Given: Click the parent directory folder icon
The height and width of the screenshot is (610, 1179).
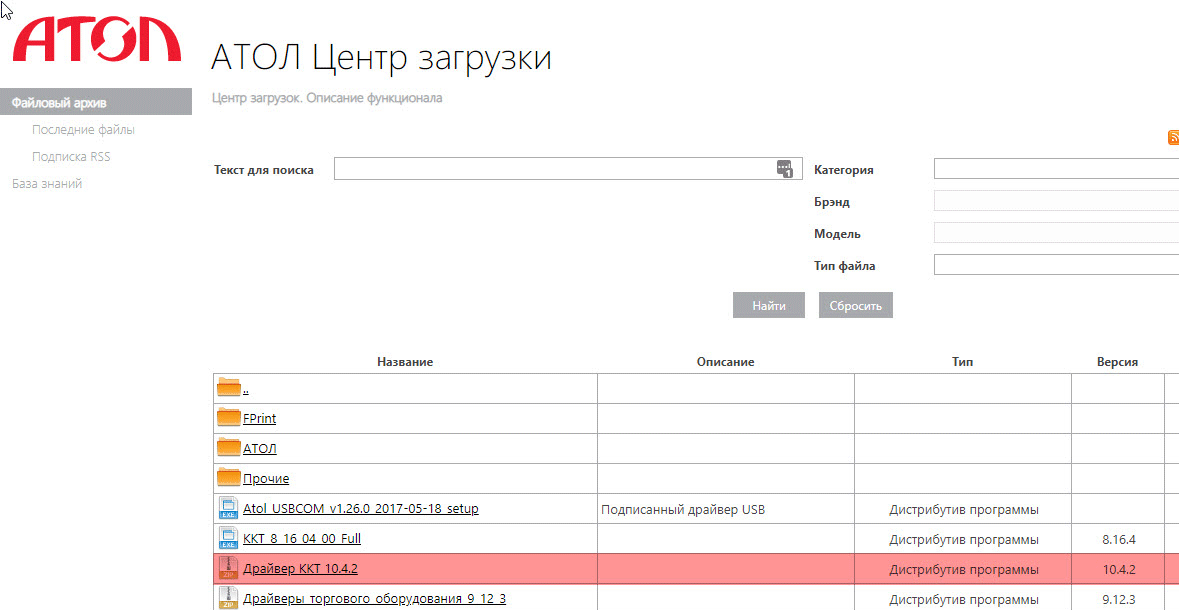Looking at the screenshot, I should pos(229,388).
